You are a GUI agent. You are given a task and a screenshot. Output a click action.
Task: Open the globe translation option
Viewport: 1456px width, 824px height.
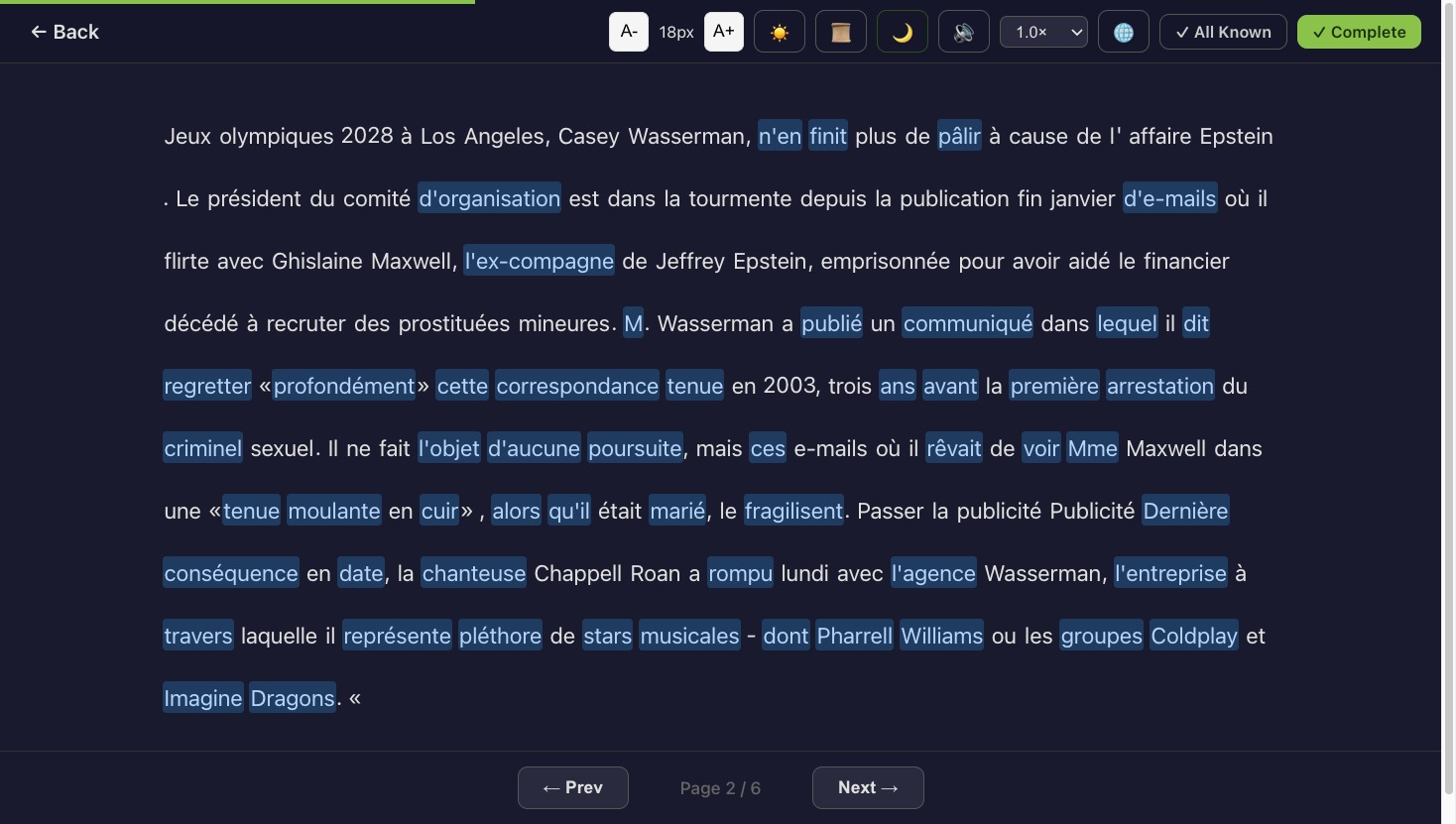click(1123, 31)
